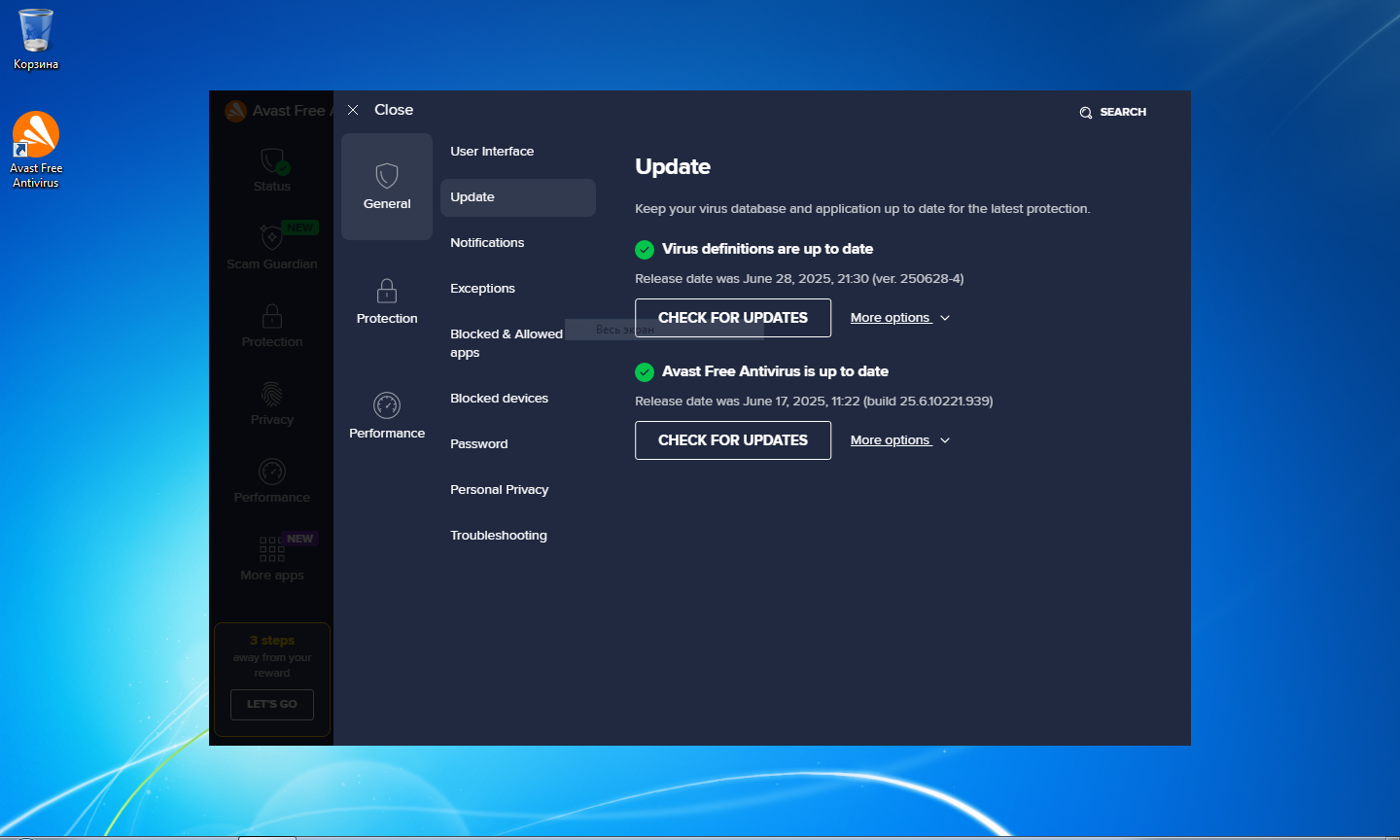Click the green check beside Virus definitions status
This screenshot has width=1400, height=840.
pos(645,250)
